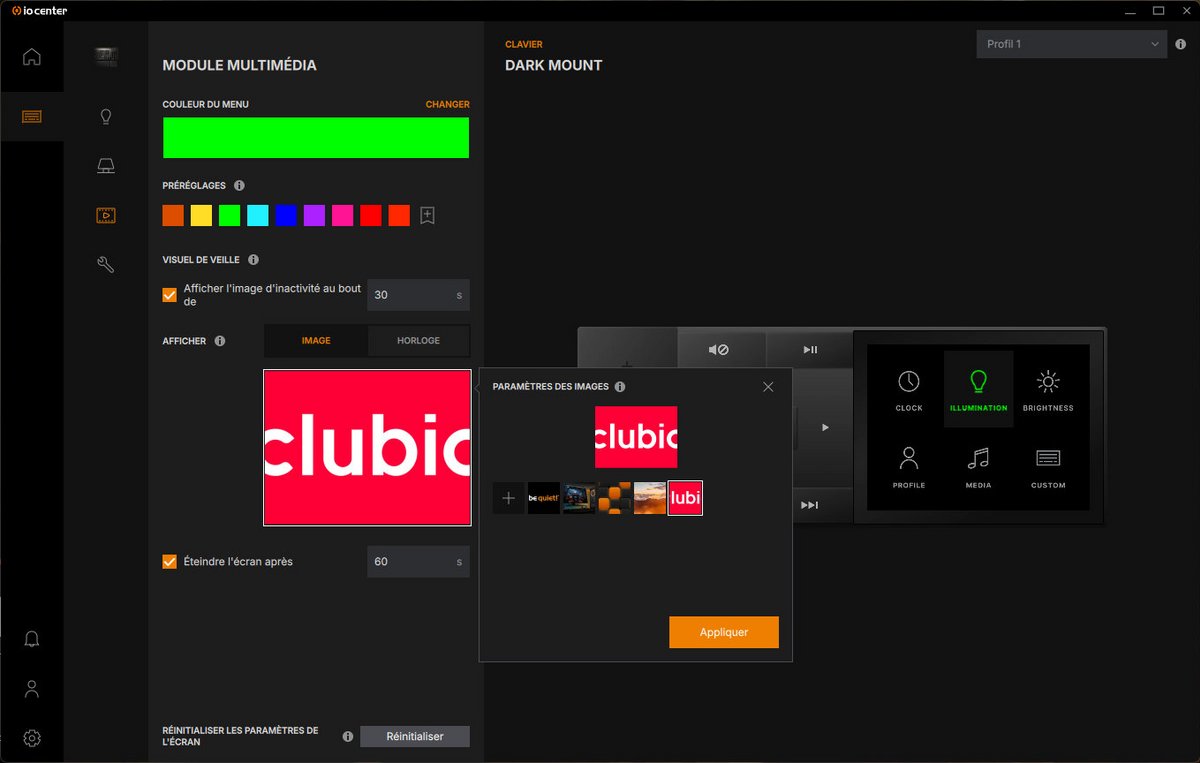Select the Dark Mount device thumbnail
The image size is (1200, 763).
coord(106,57)
